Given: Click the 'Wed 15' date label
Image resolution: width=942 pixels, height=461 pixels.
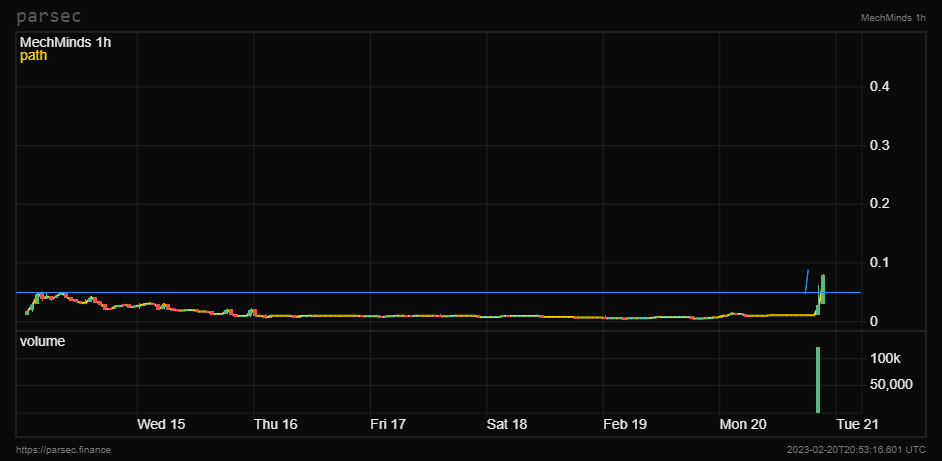Looking at the screenshot, I should (x=161, y=424).
